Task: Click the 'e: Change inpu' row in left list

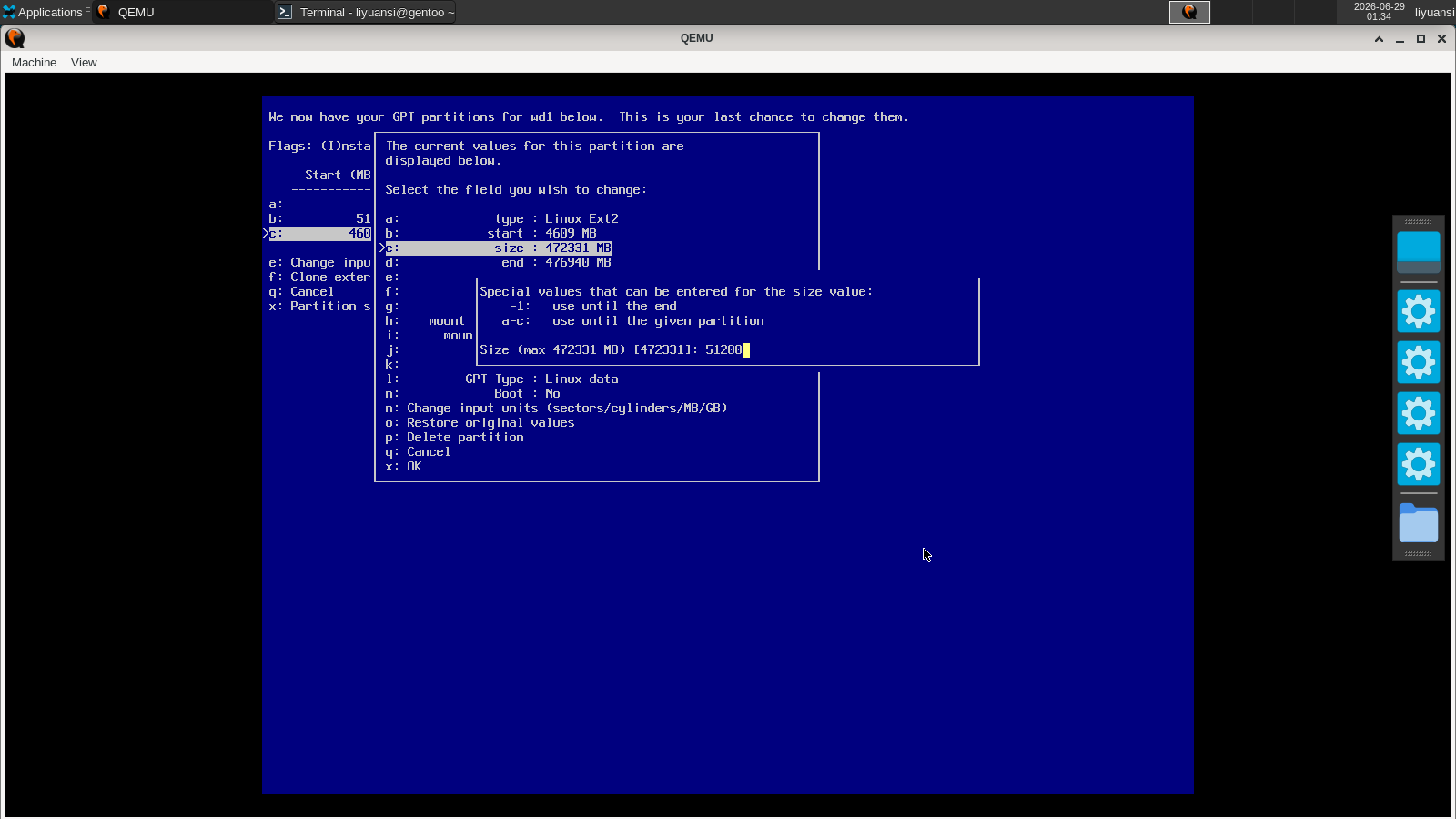Action: pos(319,262)
